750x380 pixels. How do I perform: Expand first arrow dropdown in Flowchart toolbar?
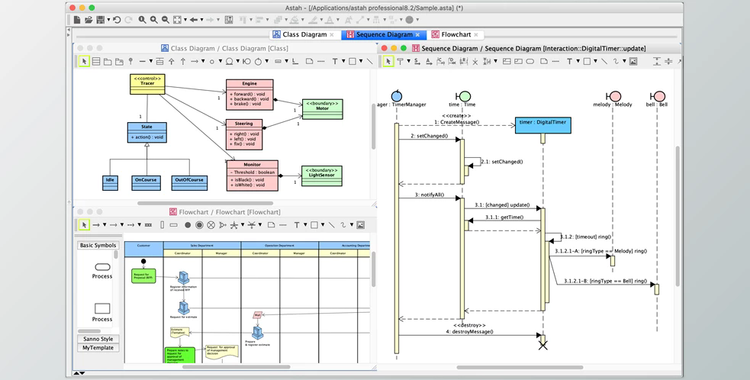coord(104,224)
